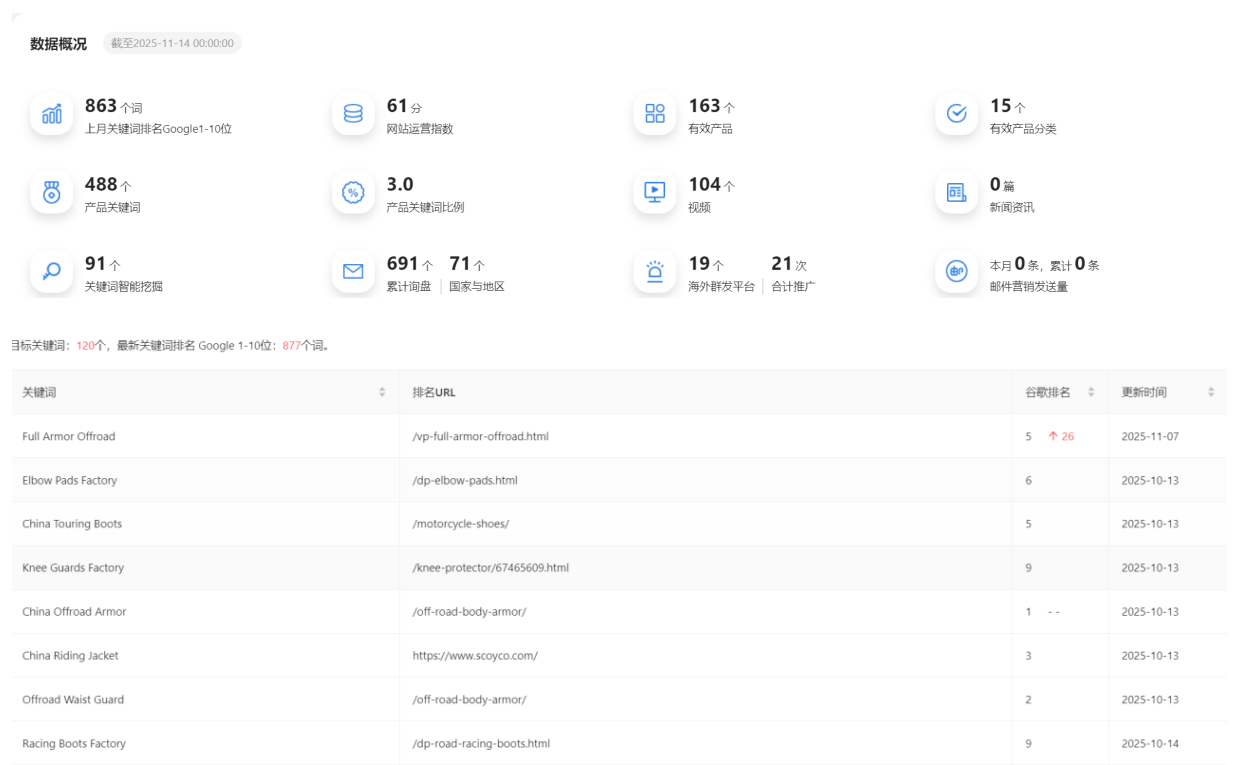This screenshot has width=1234, height=765.
Task: Click the website operation index database icon
Action: point(353,114)
